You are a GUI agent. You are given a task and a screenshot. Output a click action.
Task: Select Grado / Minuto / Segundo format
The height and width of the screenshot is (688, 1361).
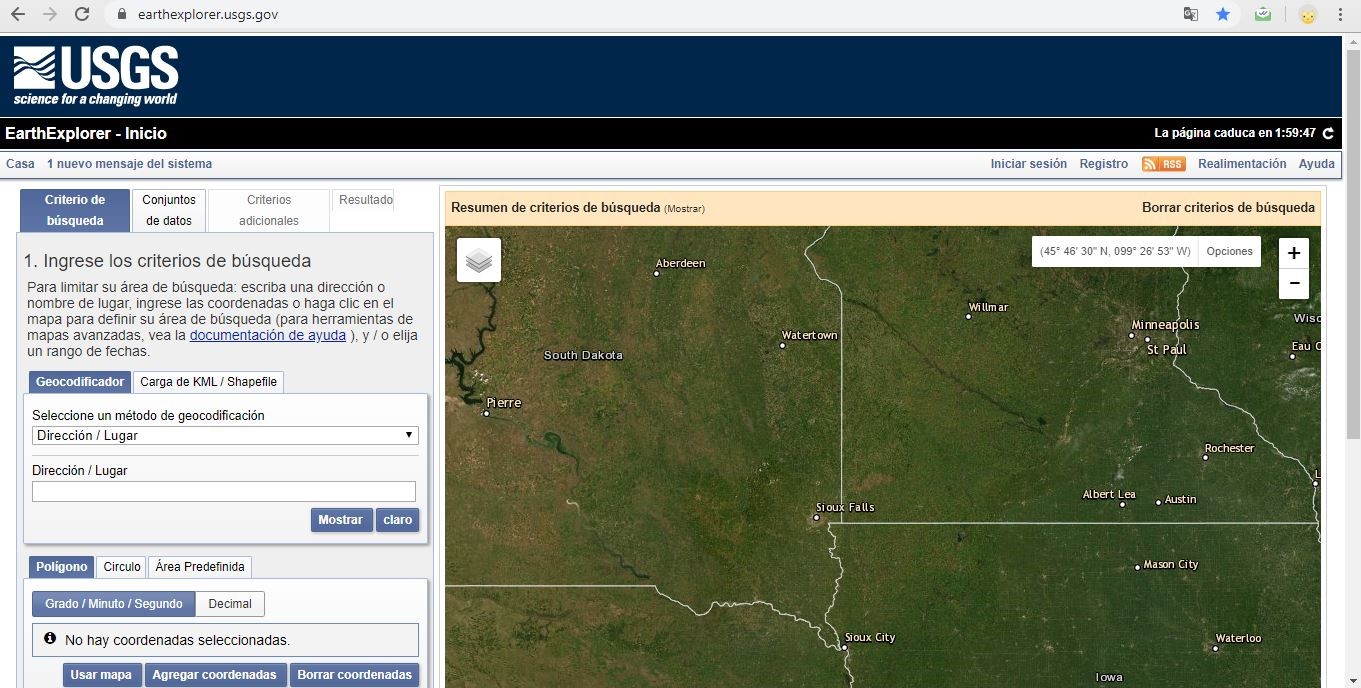coord(114,604)
